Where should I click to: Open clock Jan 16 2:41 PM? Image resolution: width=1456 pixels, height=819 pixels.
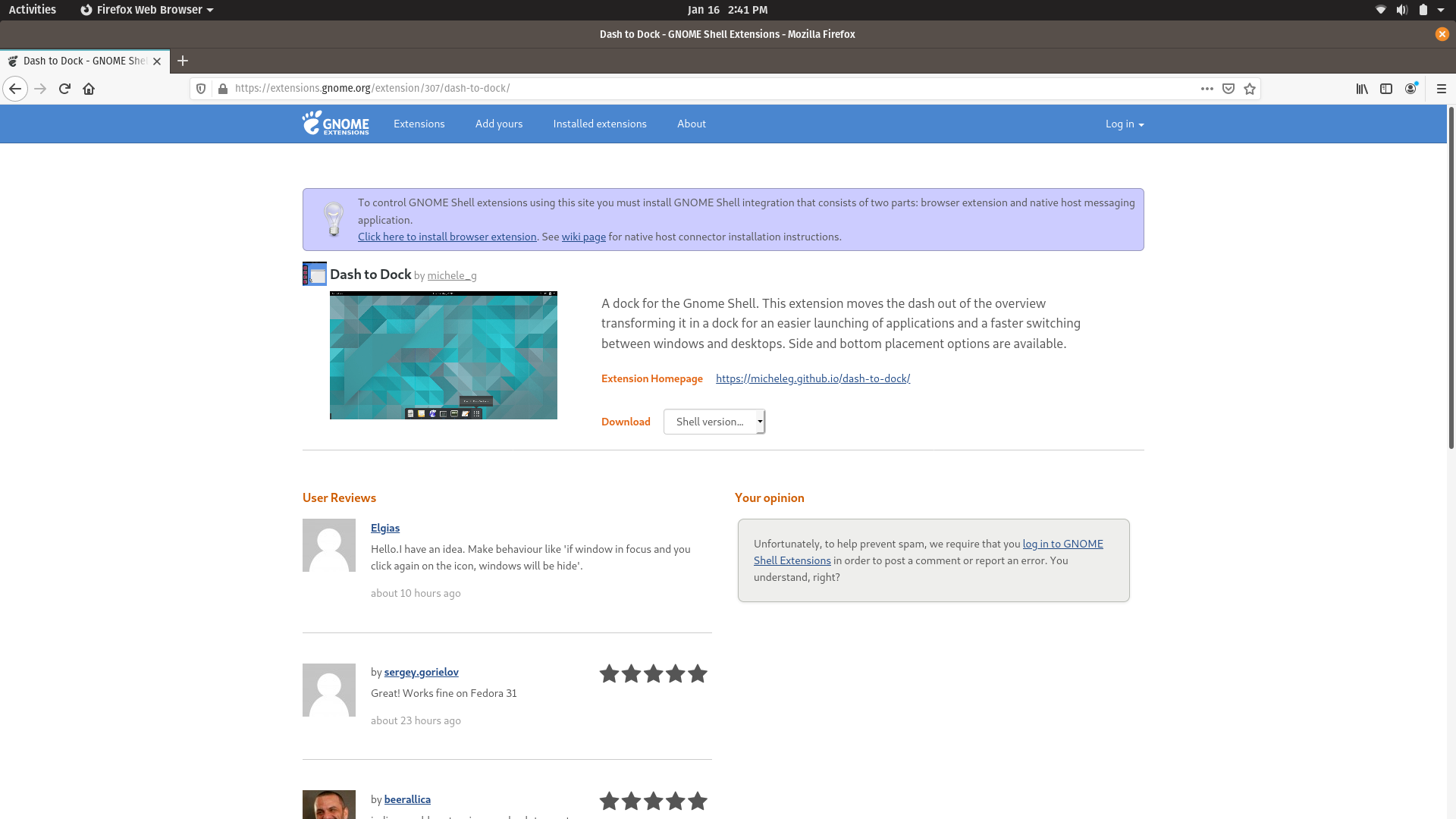click(727, 10)
